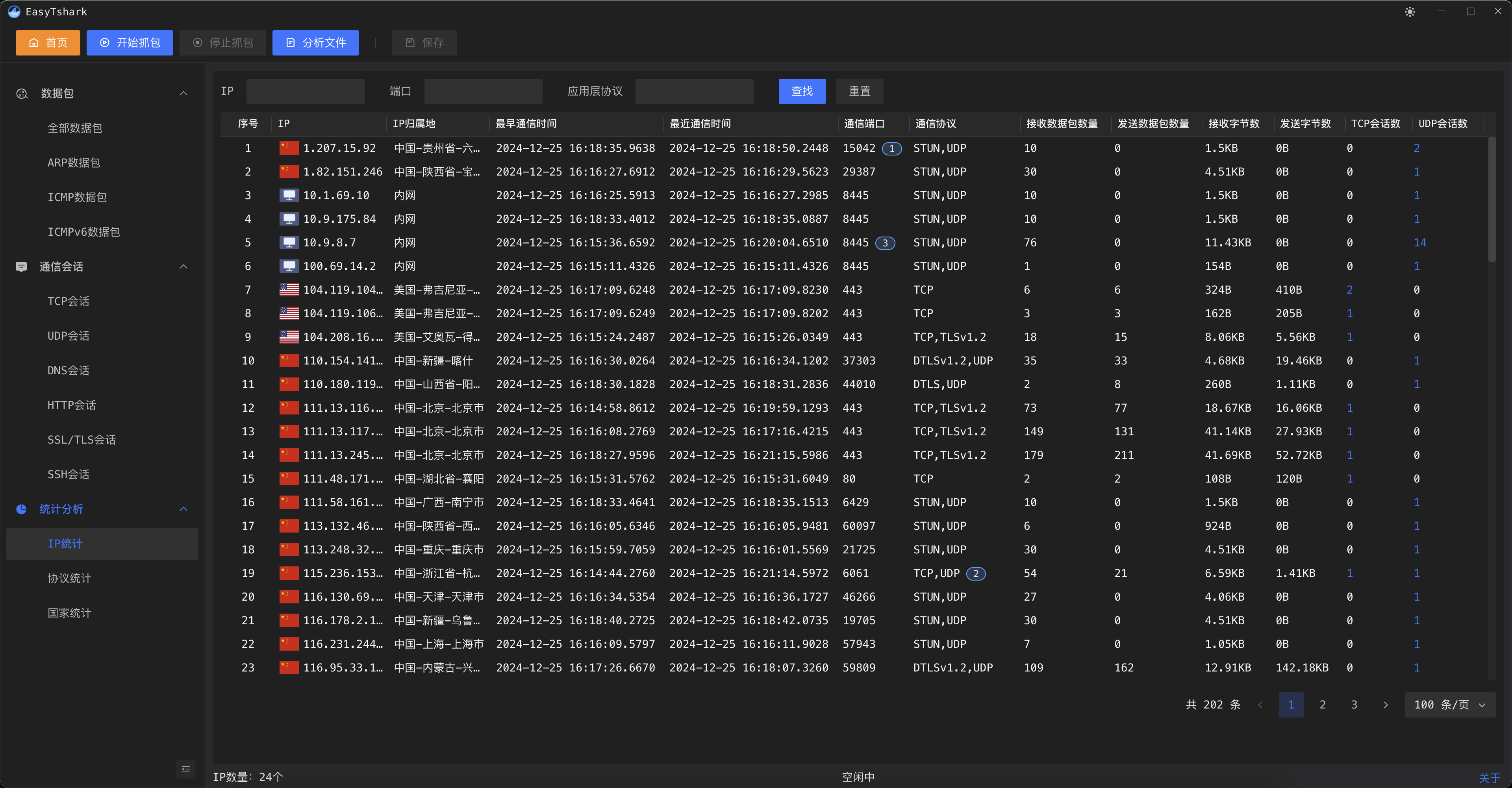Screen dimensions: 1512x788
Task: Collapse the 数据包 menu section
Action: (x=183, y=93)
